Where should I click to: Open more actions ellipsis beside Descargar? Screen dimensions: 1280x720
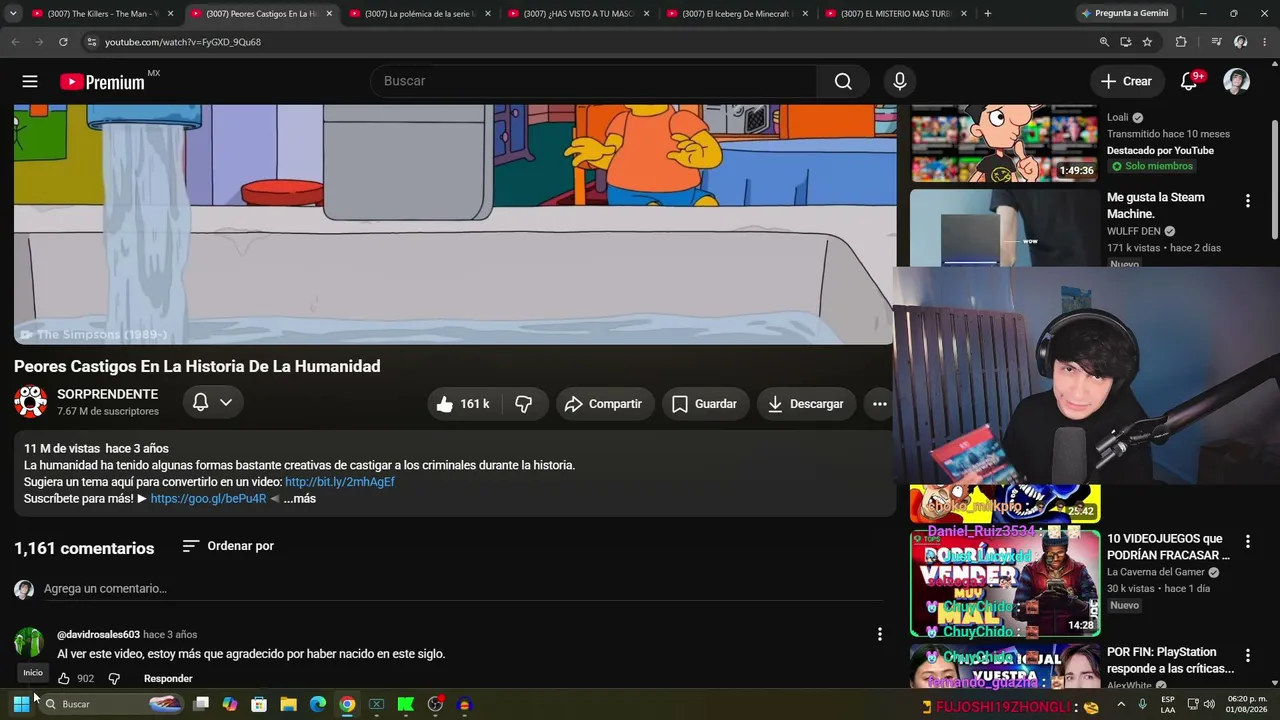pyautogui.click(x=880, y=404)
